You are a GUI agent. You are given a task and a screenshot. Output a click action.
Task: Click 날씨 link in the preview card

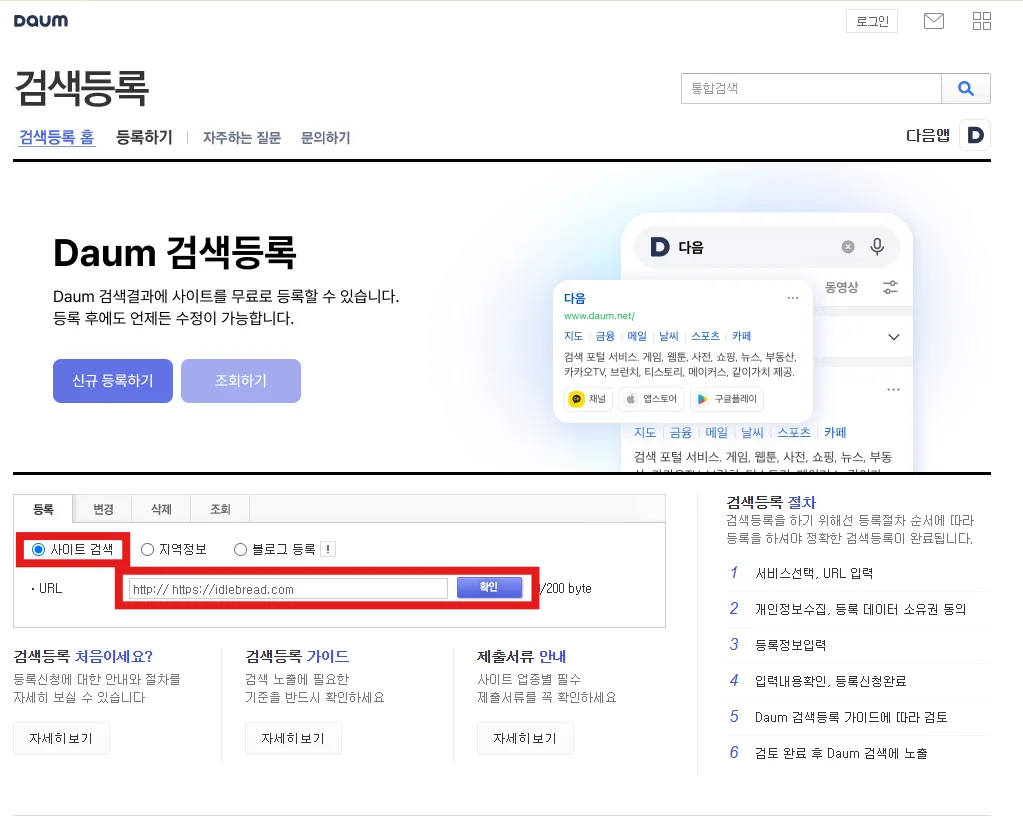click(x=669, y=336)
